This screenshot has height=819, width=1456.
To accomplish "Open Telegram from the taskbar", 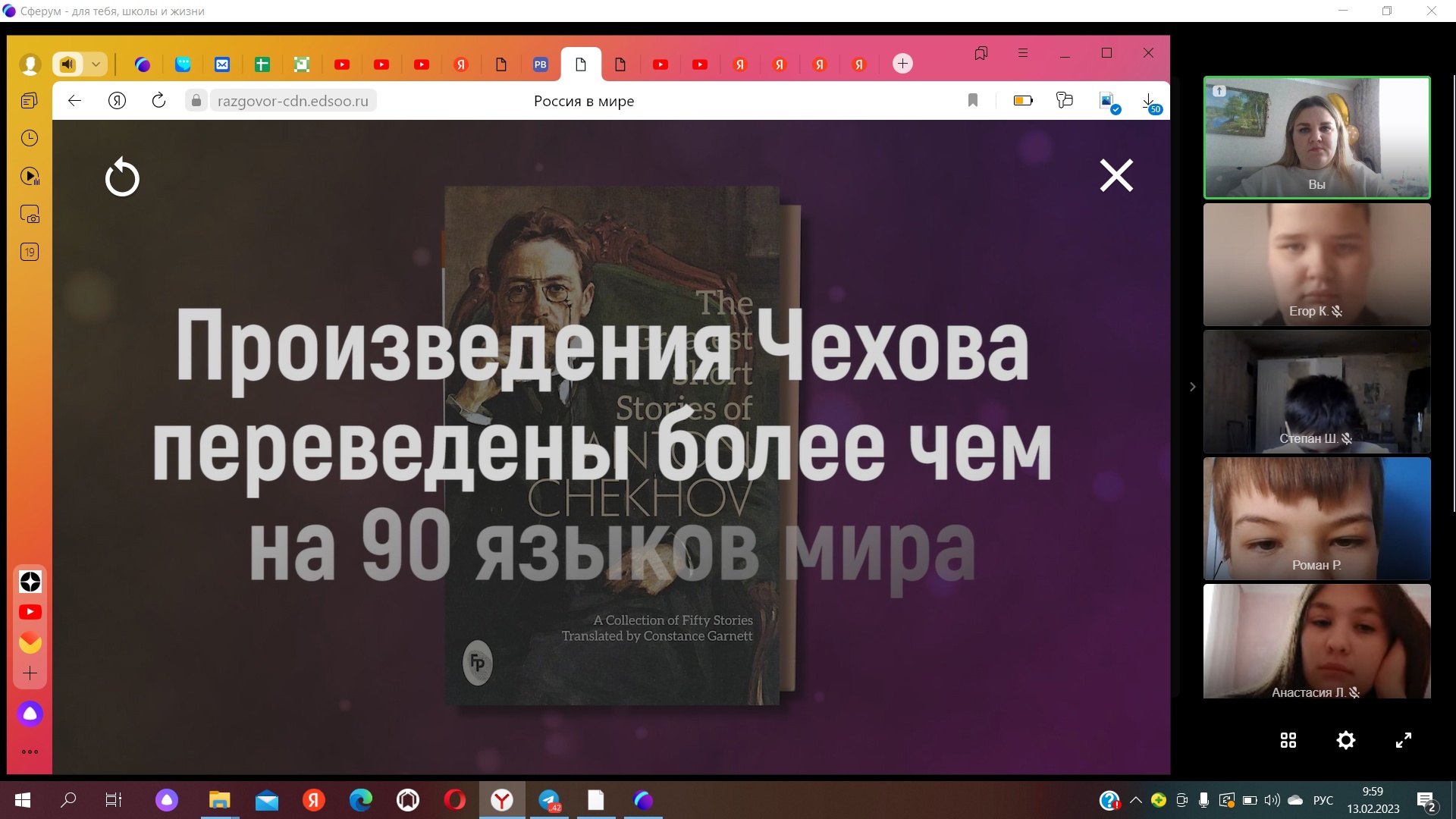I will click(549, 800).
